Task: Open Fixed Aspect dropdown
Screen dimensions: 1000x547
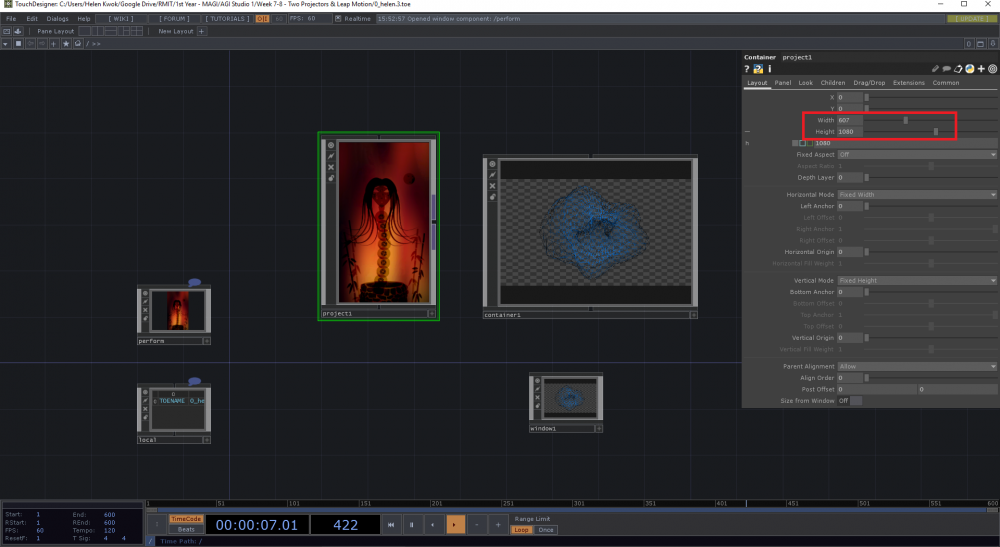Action: 917,154
